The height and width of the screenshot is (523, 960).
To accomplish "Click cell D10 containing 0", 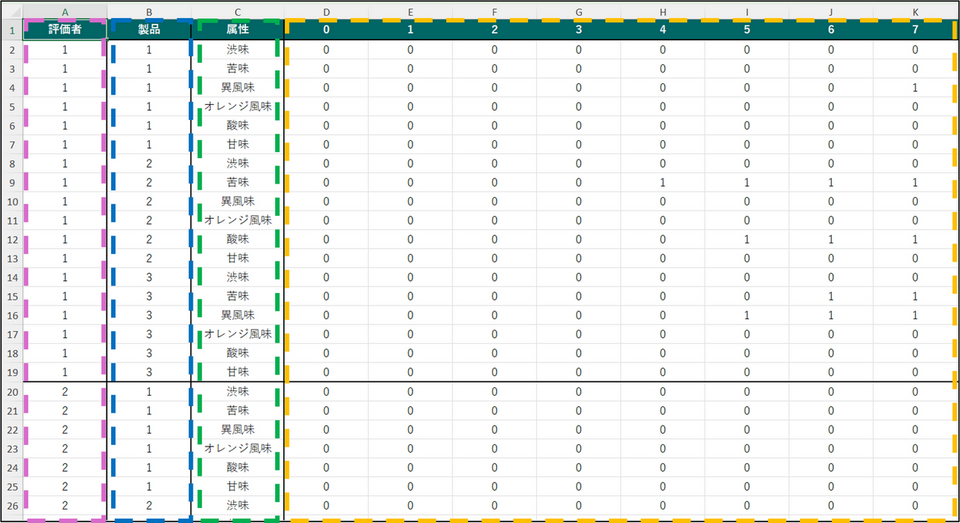I will coord(326,201).
